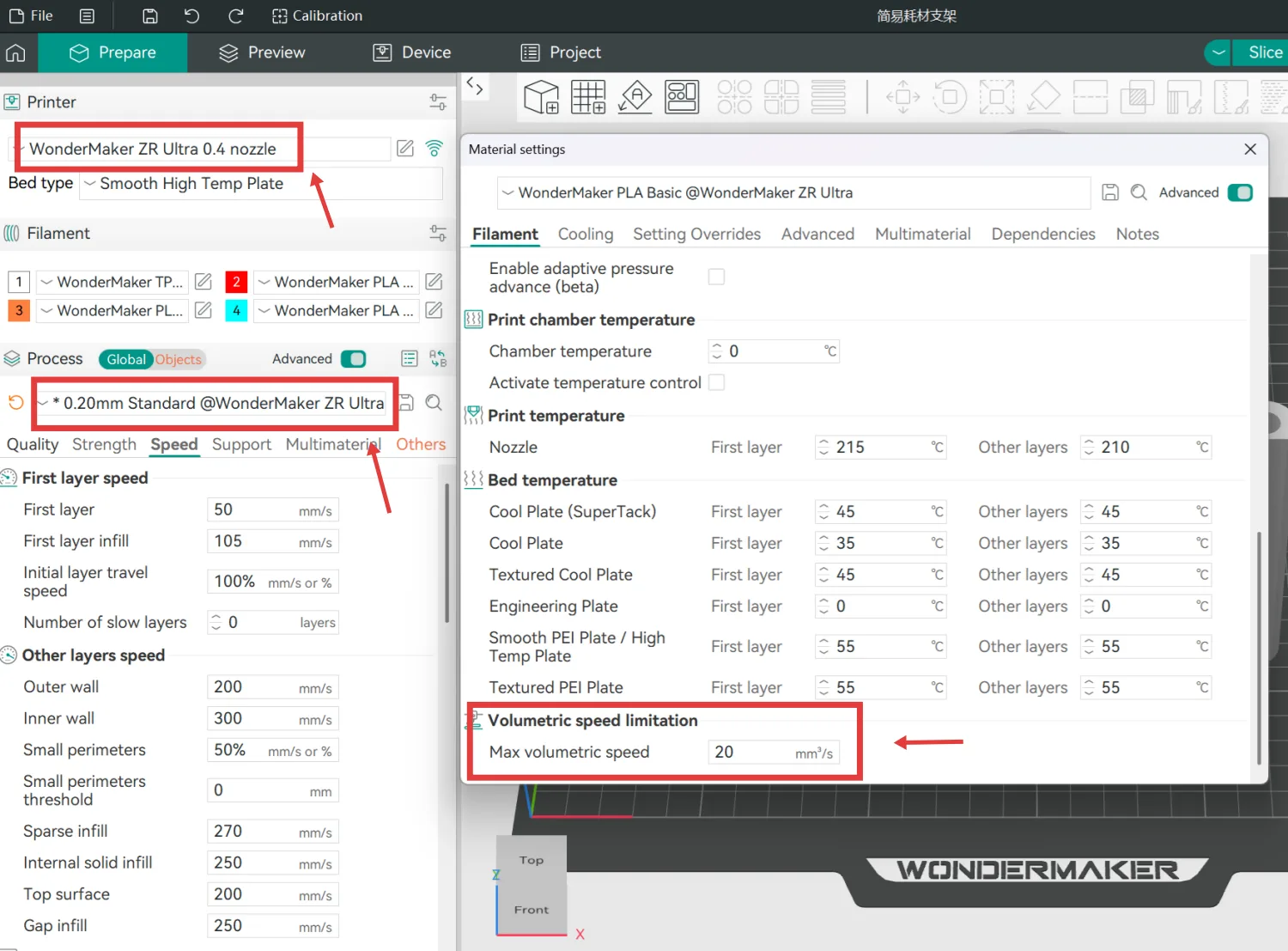Click the top bar menu list icon
Screen dimensions: 1288x951
pyautogui.click(x=87, y=15)
